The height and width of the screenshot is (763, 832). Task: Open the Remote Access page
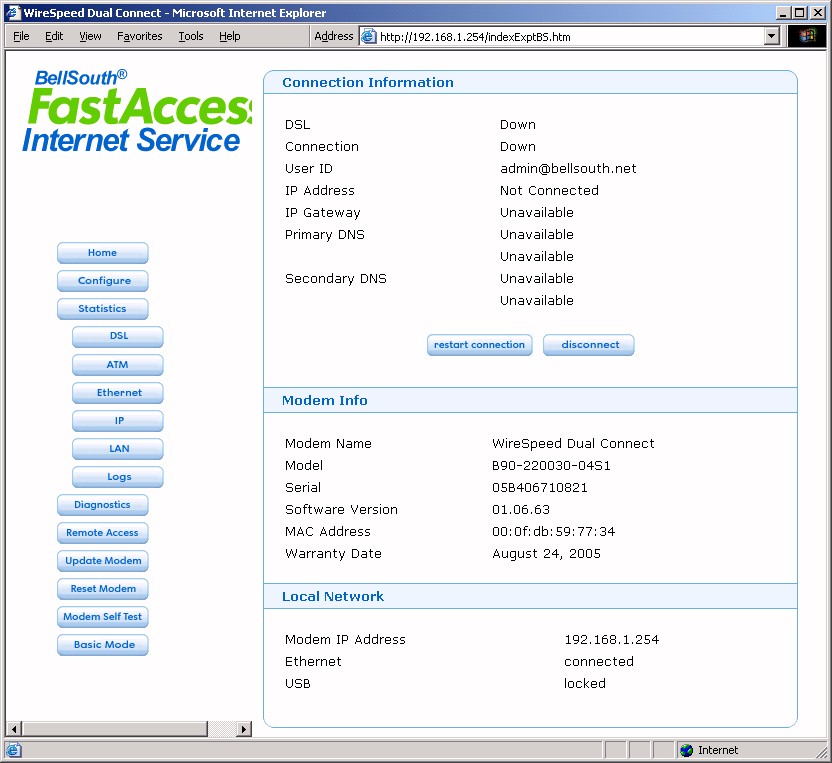[102, 533]
